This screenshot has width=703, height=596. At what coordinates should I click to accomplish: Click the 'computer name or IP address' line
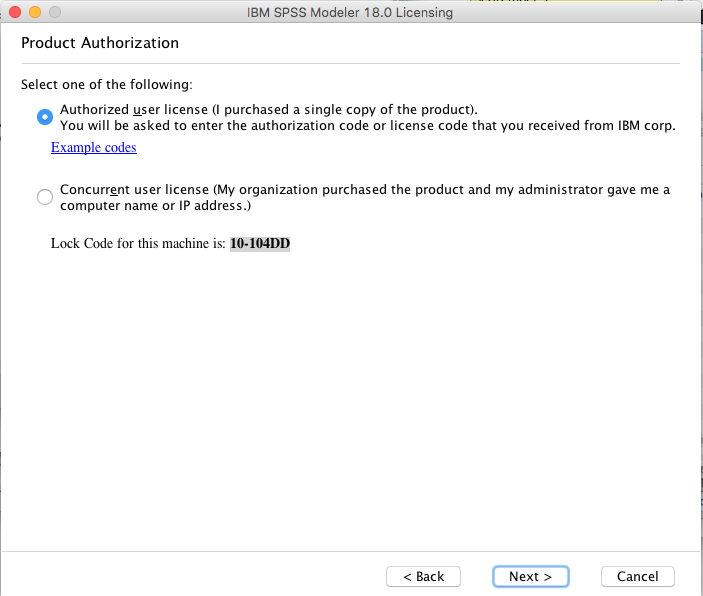pyautogui.click(x=155, y=205)
